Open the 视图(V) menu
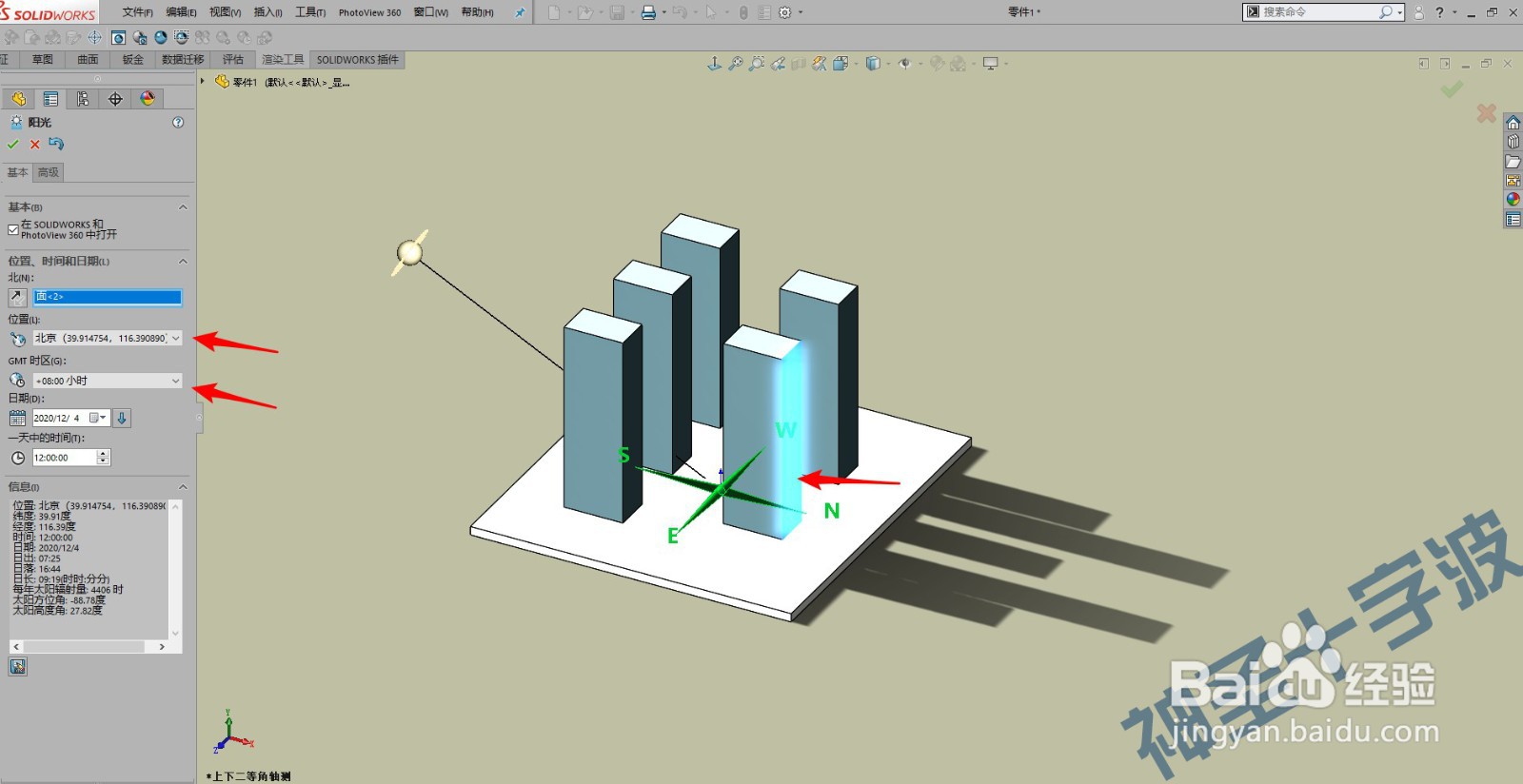 click(226, 12)
